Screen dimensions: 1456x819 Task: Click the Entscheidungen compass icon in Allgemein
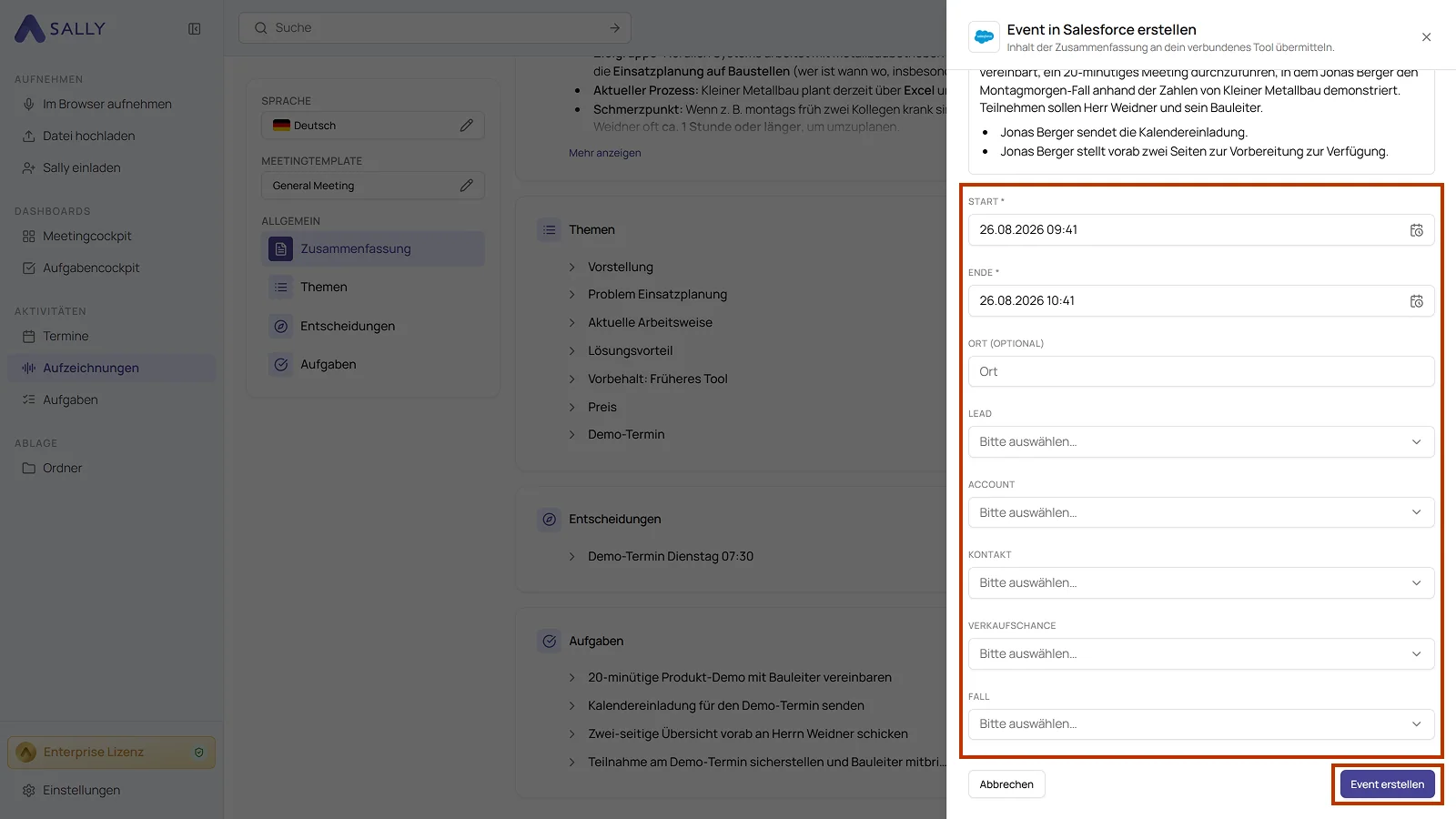click(280, 326)
